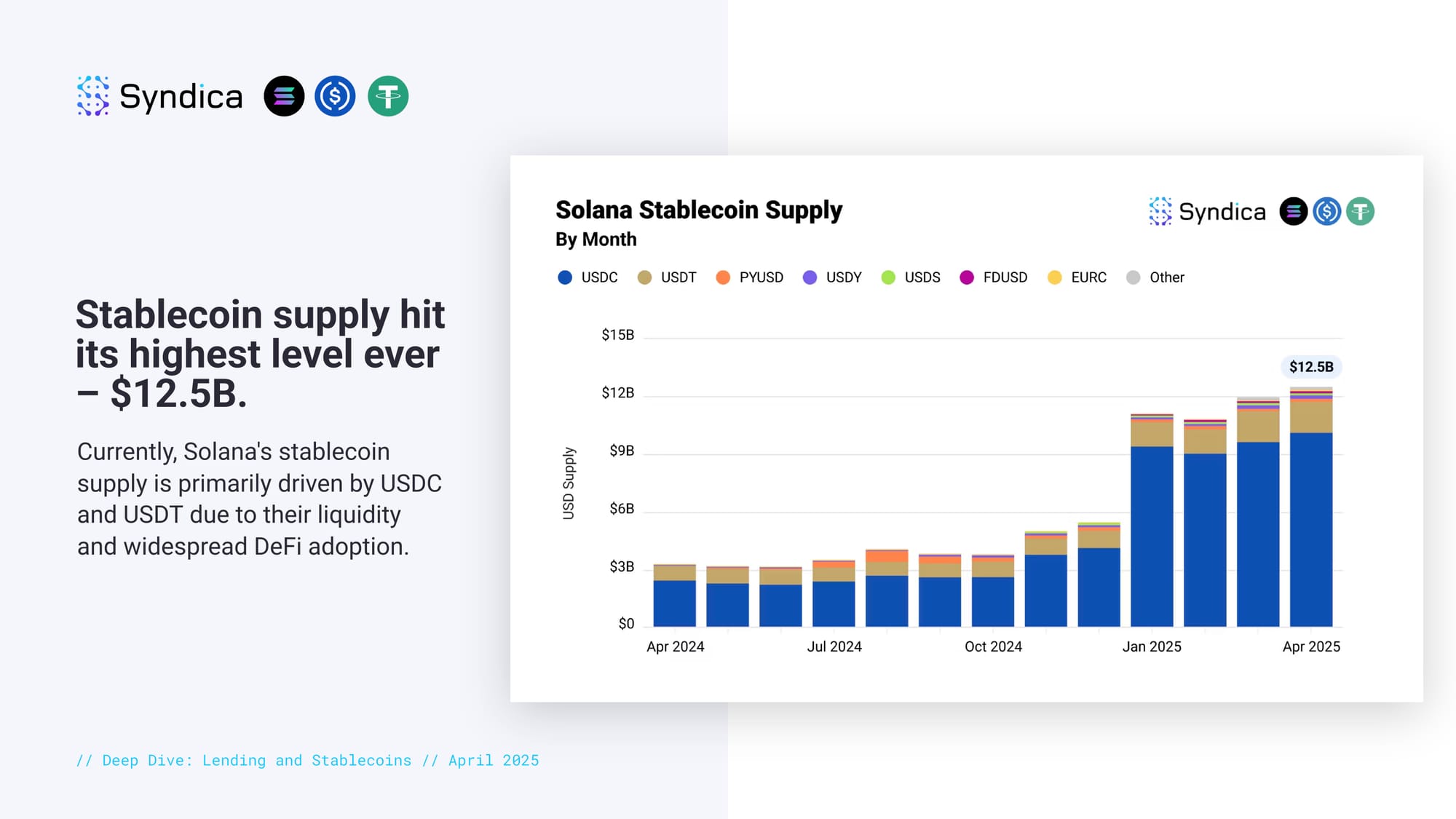The height and width of the screenshot is (819, 1456).
Task: Click the small USDC icon in chart header
Action: coord(1326,212)
